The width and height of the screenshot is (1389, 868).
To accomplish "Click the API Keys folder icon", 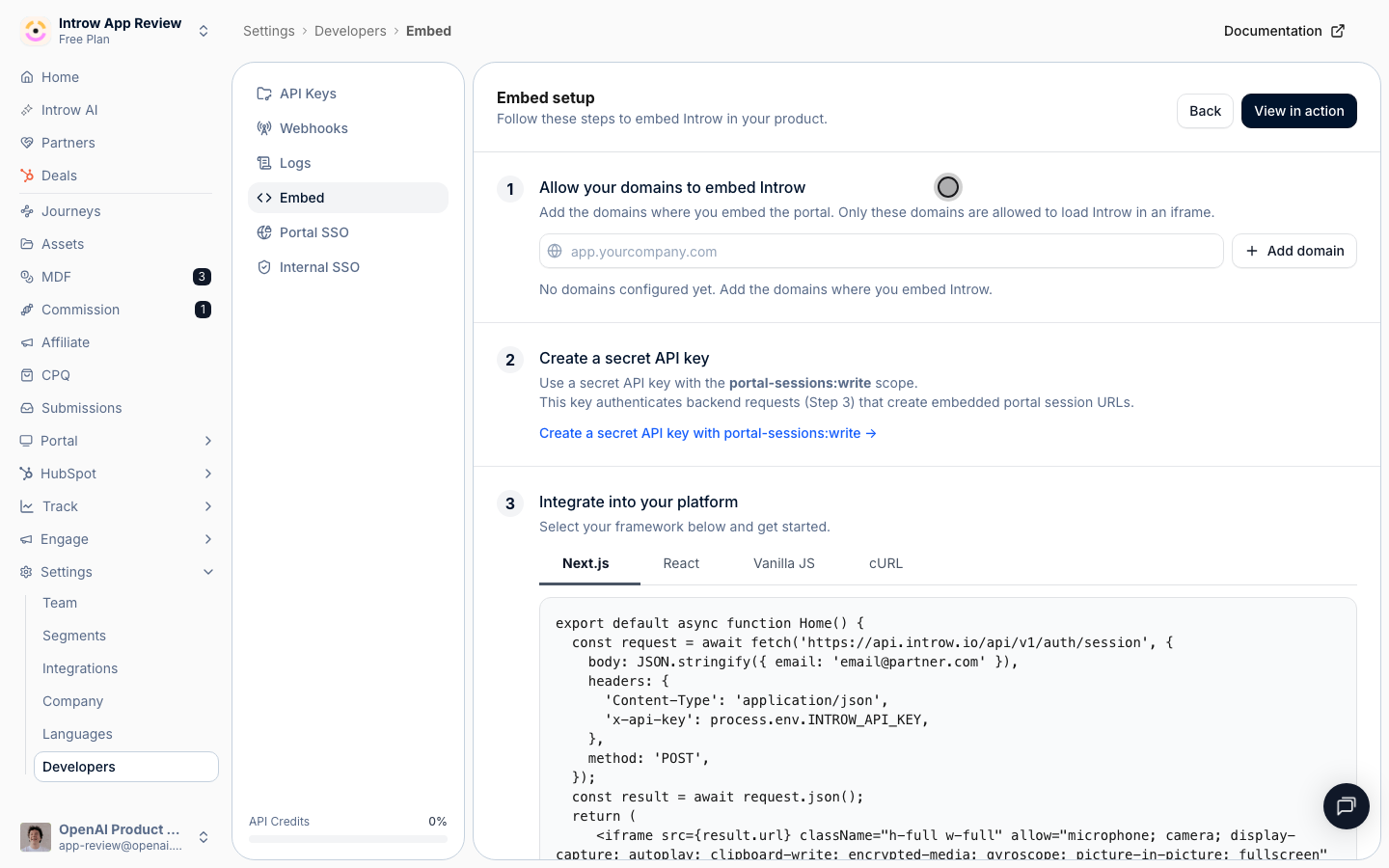I will (x=264, y=94).
